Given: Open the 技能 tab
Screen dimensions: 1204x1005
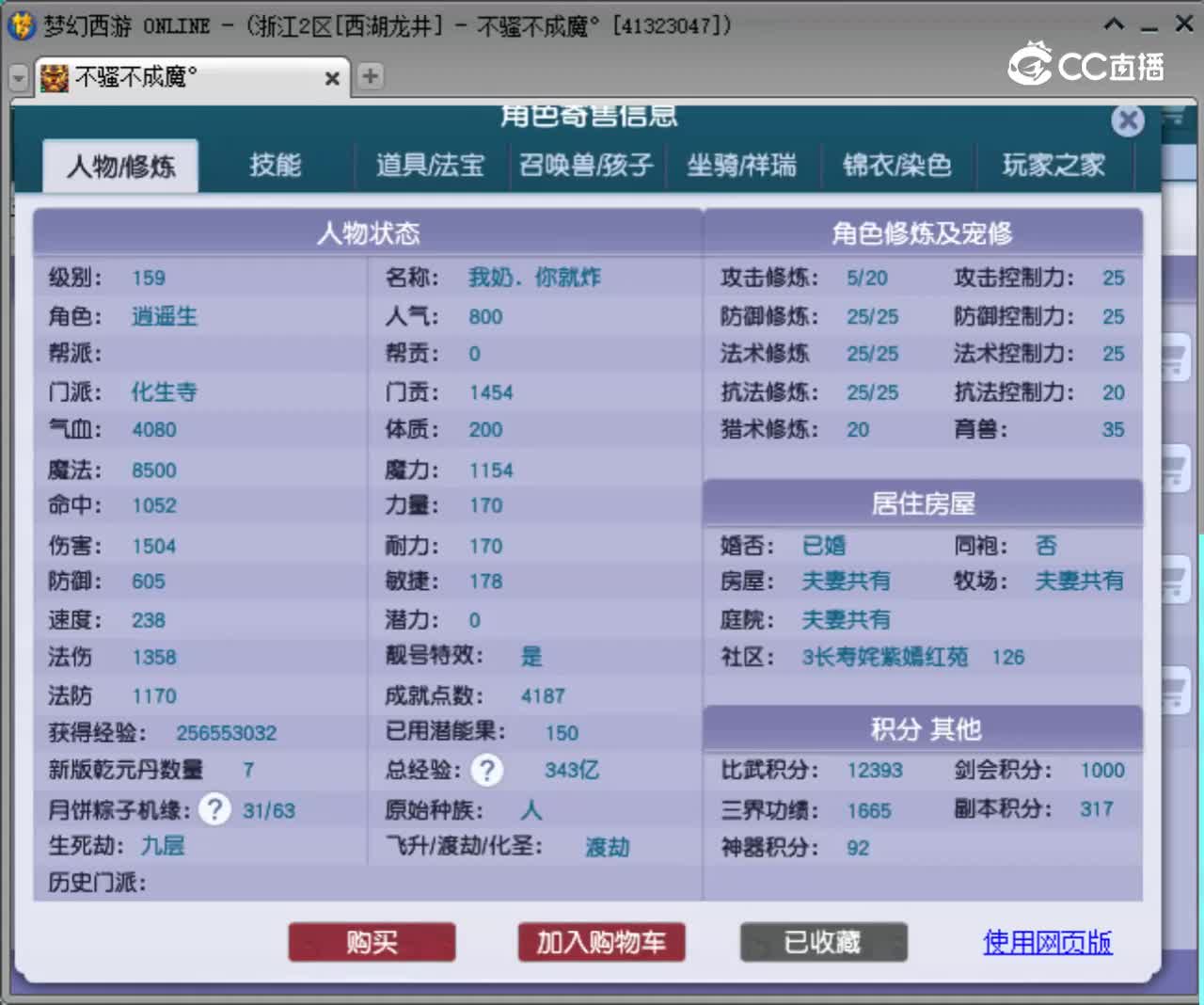Looking at the screenshot, I should [276, 166].
